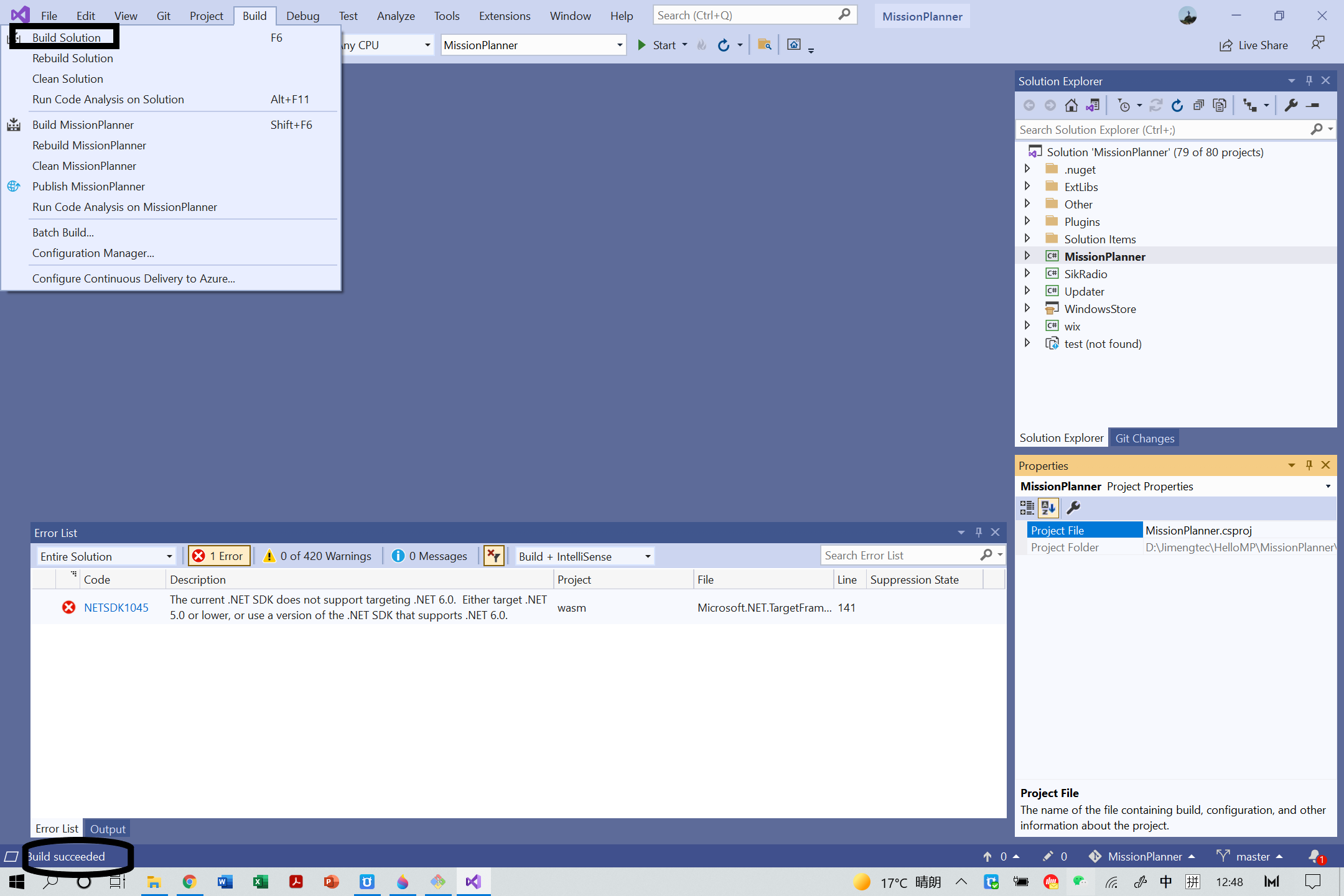The width and height of the screenshot is (1344, 896).
Task: Click the green Start debugging arrow
Action: (x=642, y=45)
